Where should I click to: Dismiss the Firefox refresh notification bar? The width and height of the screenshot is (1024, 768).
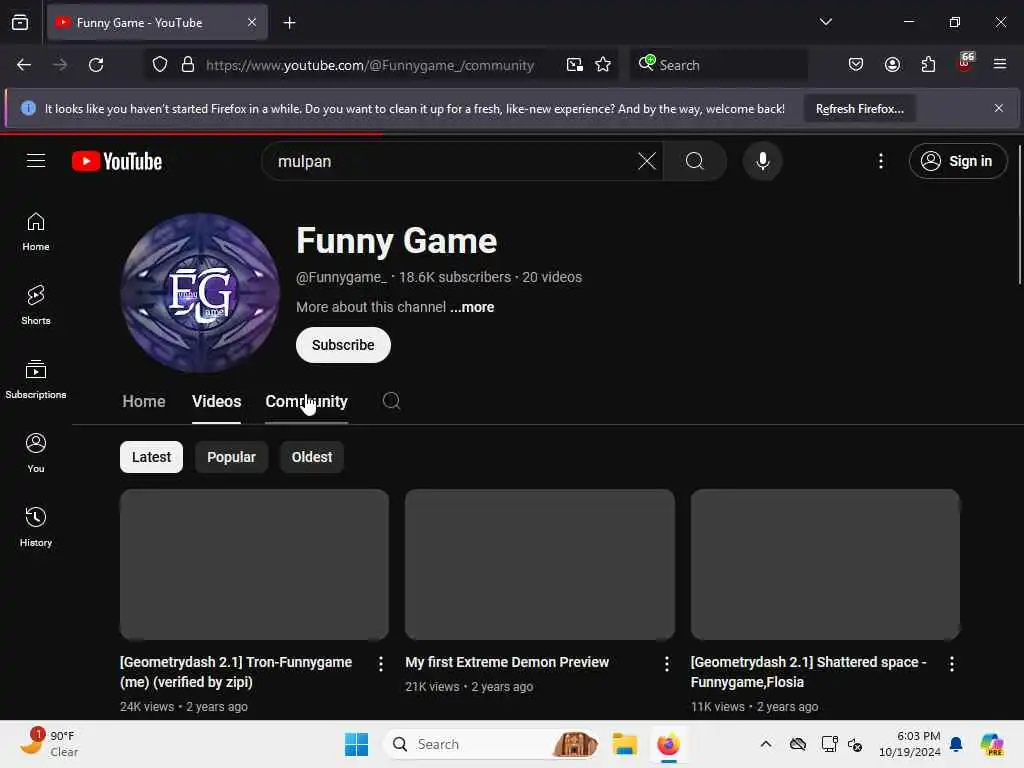point(999,108)
